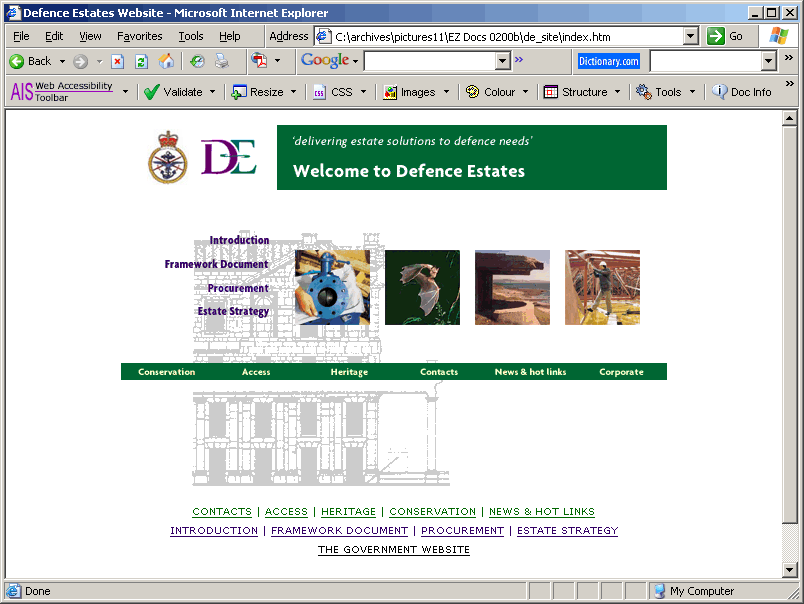Image resolution: width=804 pixels, height=604 pixels.
Task: Open the Edit menu
Action: (54, 36)
